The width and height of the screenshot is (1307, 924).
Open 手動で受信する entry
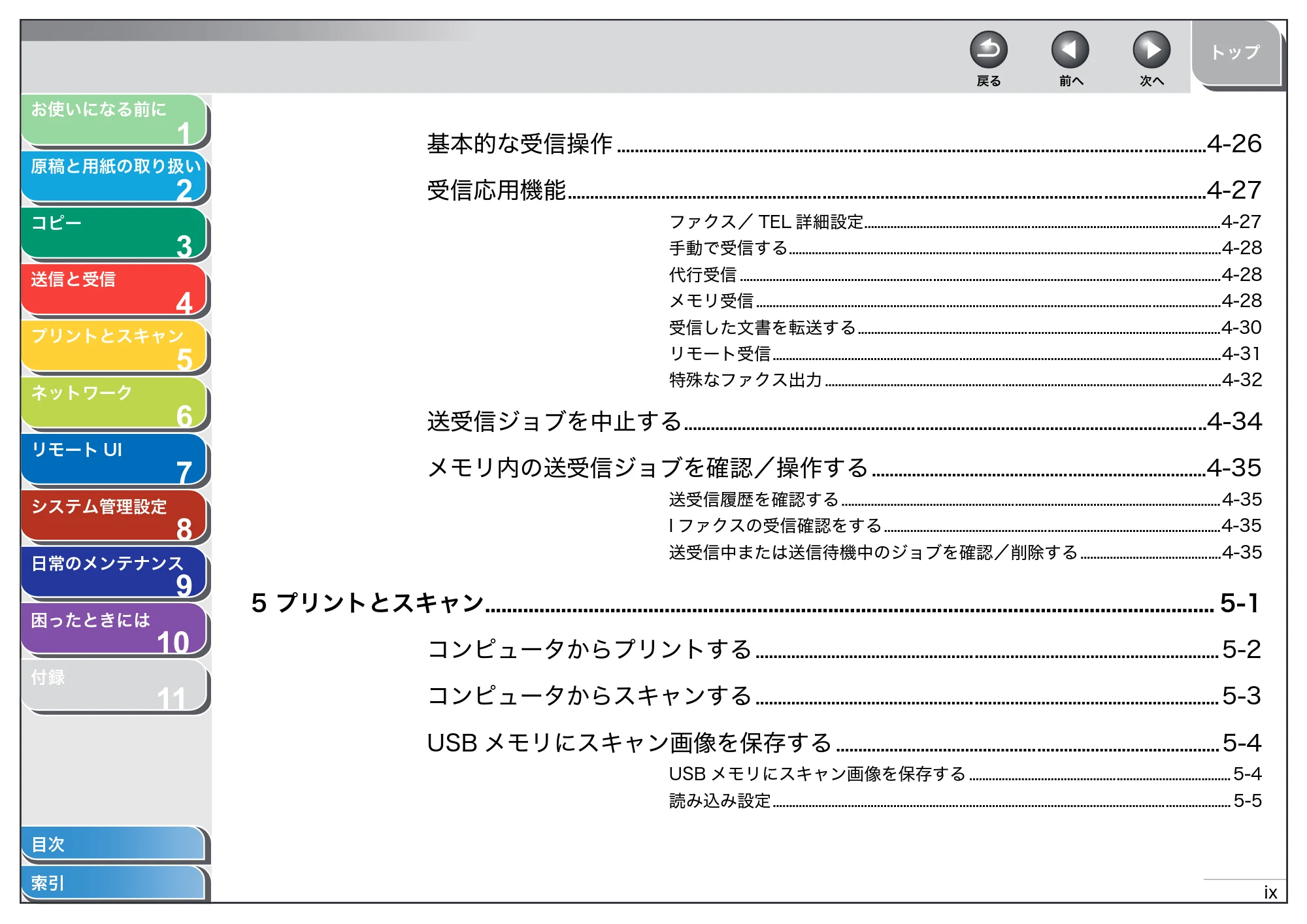click(965, 248)
